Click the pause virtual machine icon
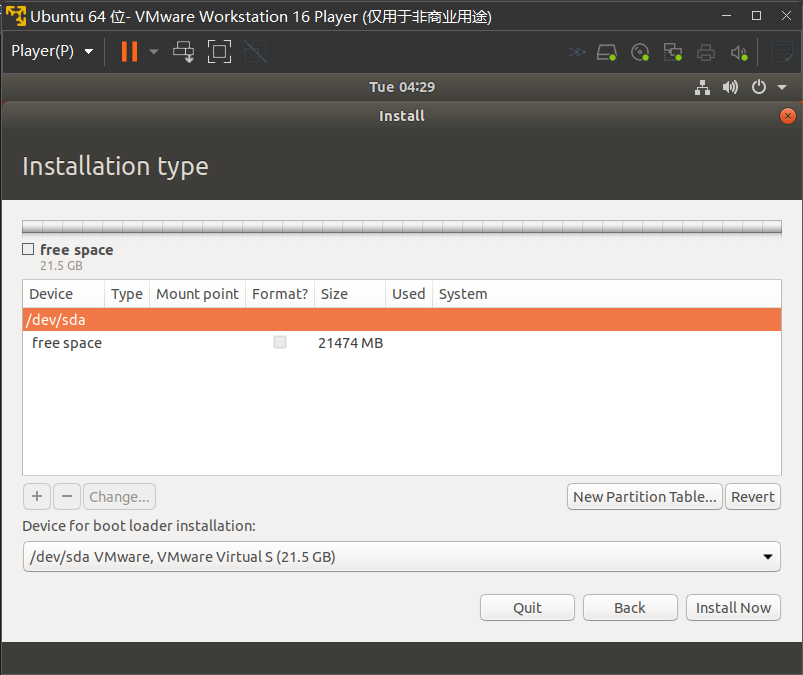The height and width of the screenshot is (675, 803). 129,51
